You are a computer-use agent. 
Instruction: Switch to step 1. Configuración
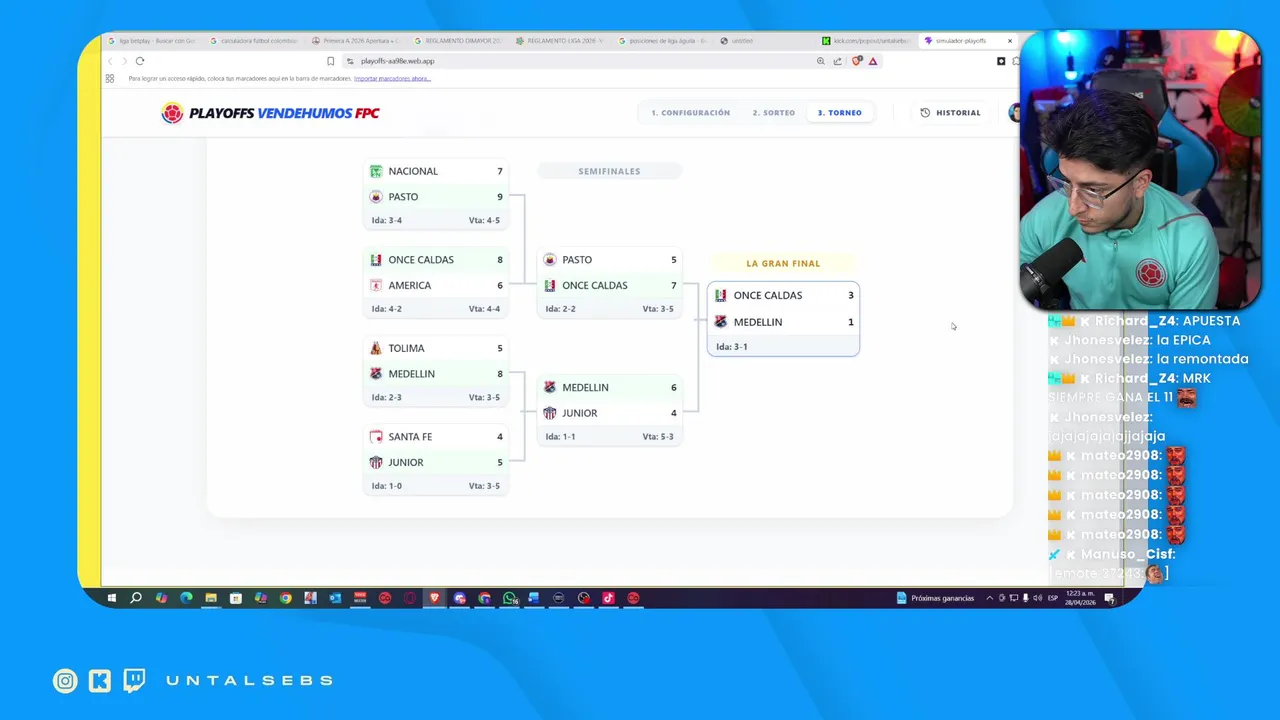click(x=691, y=113)
